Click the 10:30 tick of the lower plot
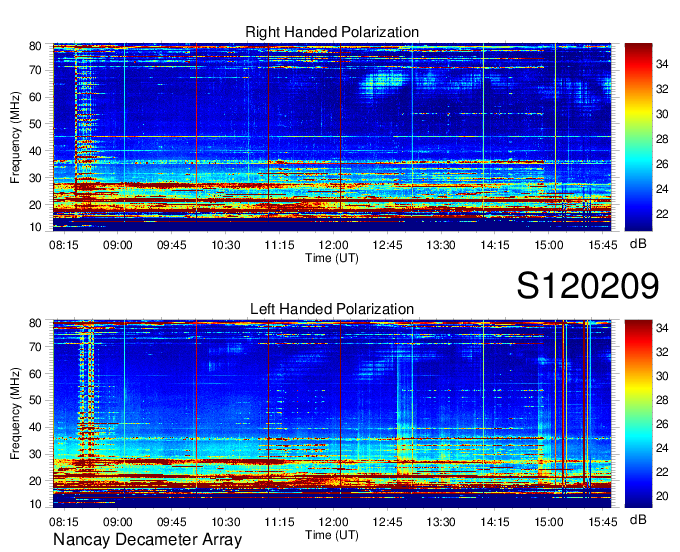 pyautogui.click(x=226, y=522)
